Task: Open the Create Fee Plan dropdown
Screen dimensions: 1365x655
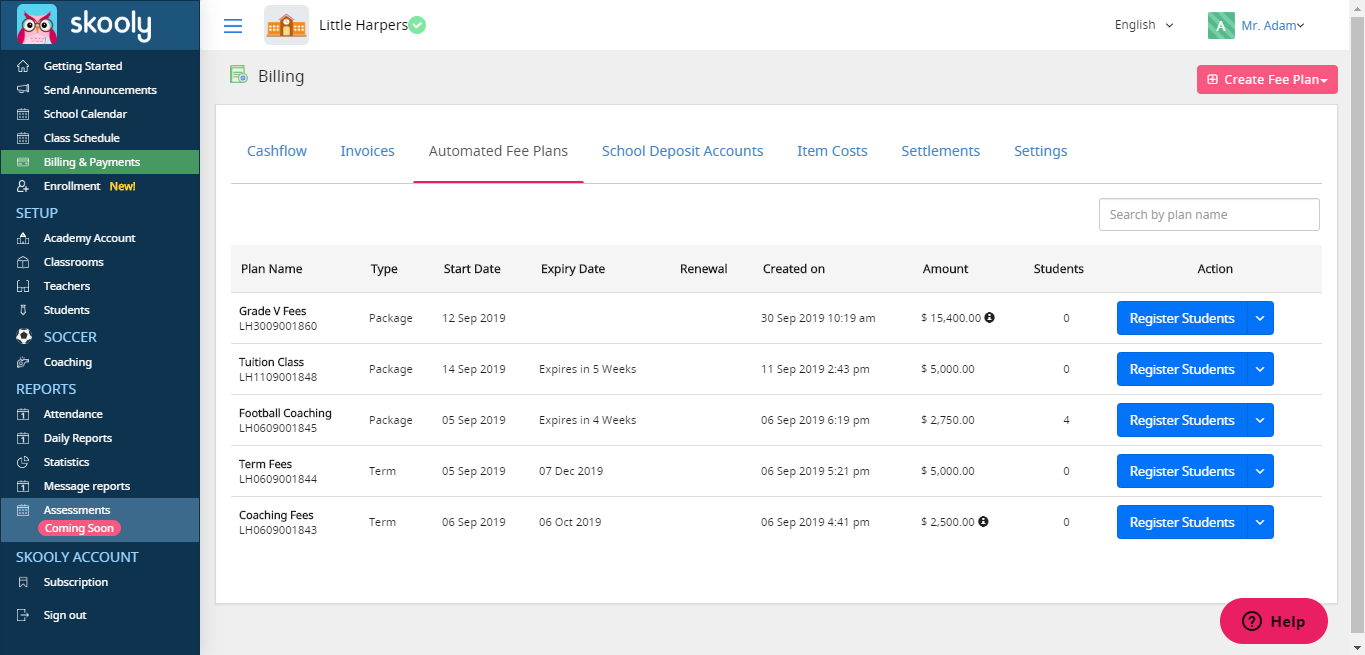Action: [x=1267, y=80]
